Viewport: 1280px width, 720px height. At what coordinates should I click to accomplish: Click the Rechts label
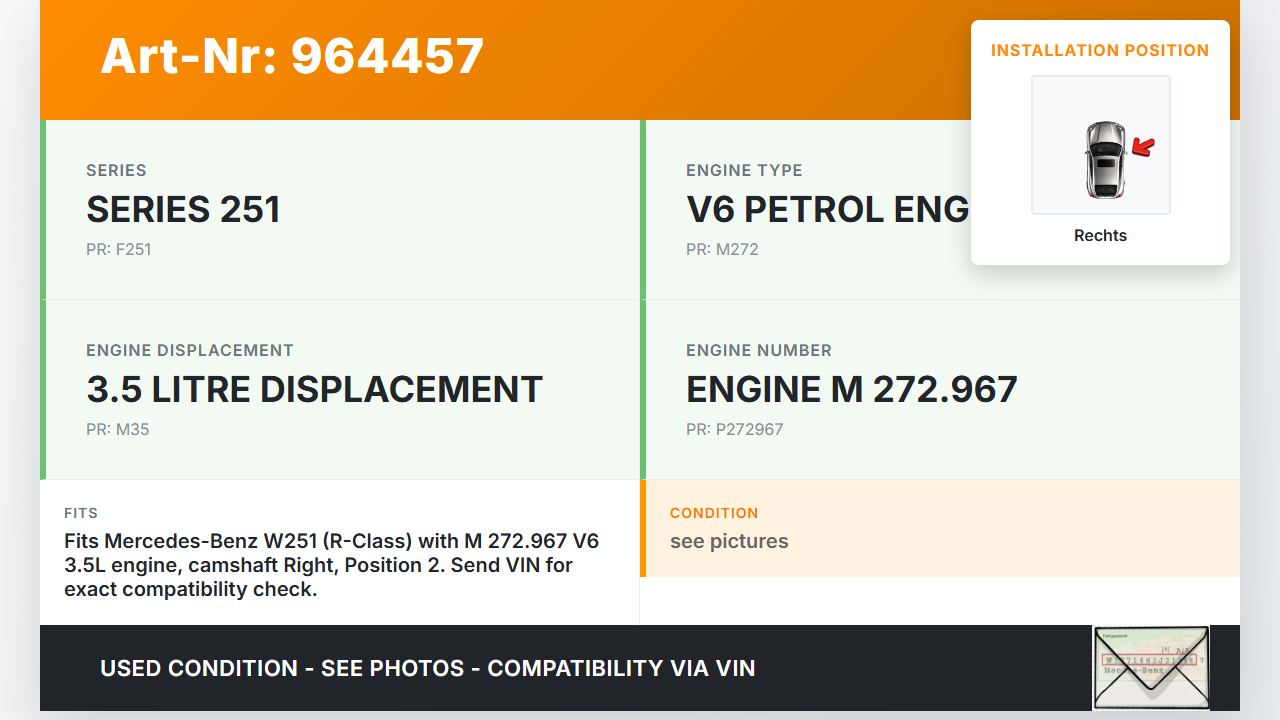[1100, 236]
